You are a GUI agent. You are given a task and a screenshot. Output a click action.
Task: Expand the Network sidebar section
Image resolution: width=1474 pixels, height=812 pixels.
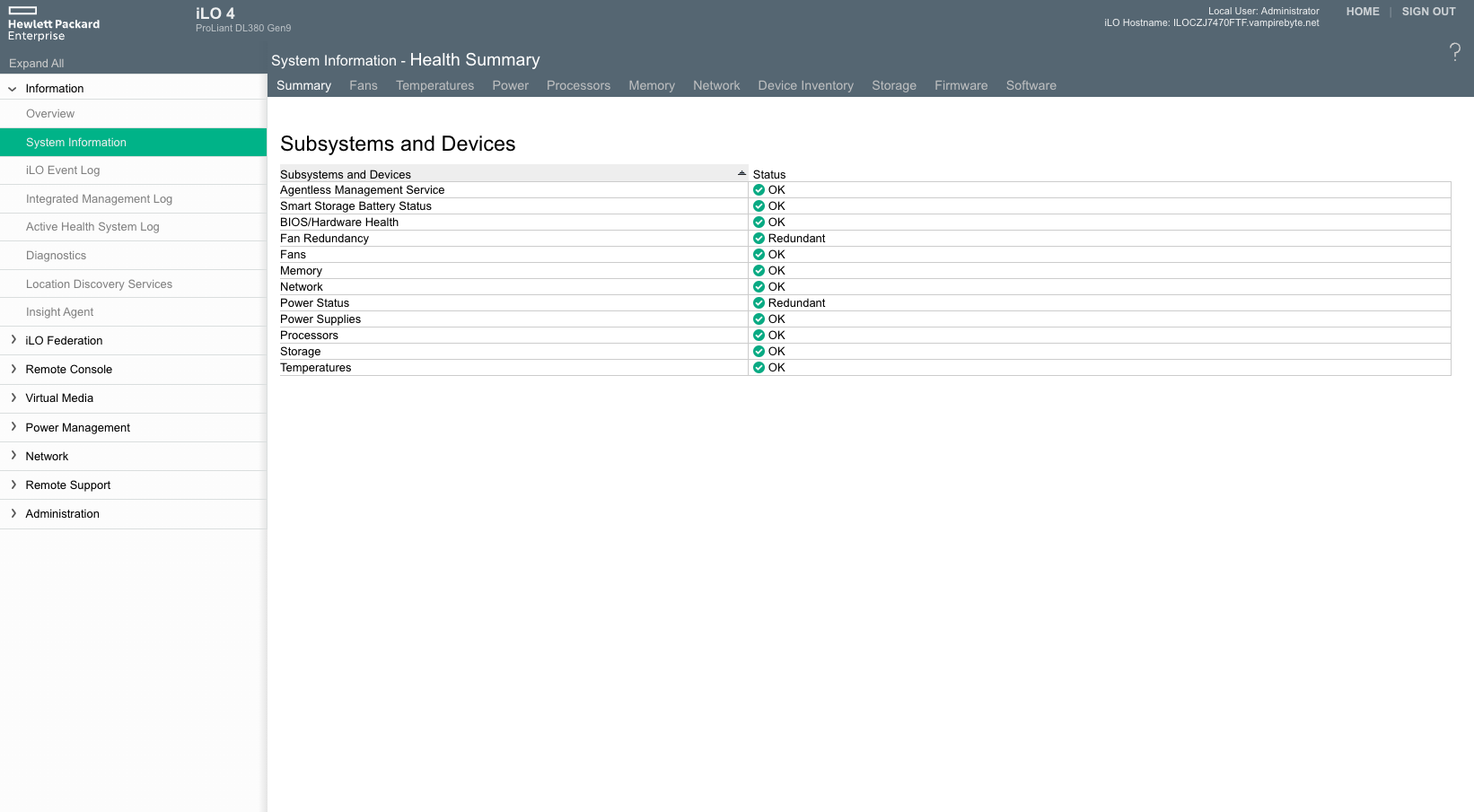coord(13,456)
